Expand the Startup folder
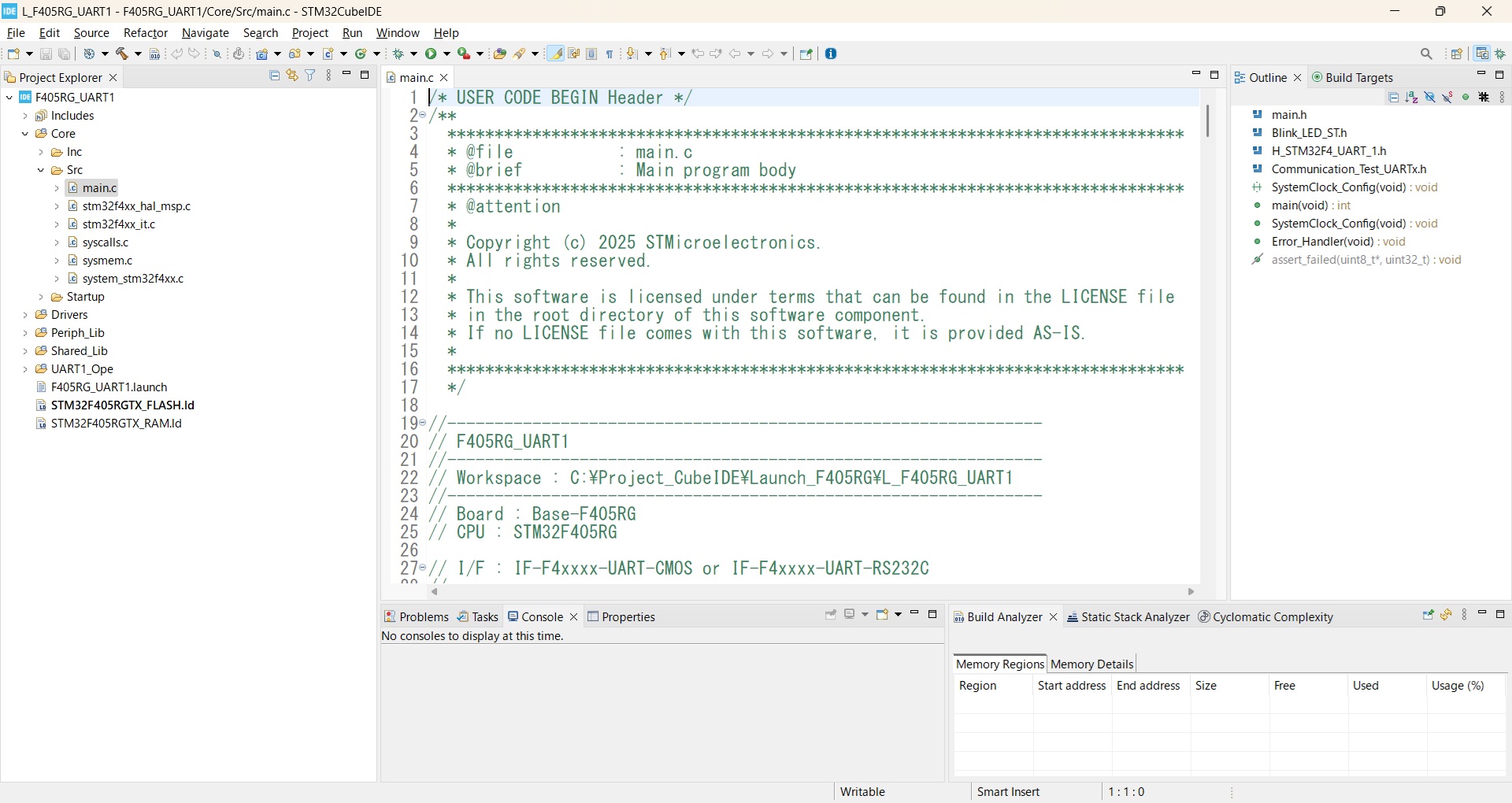1512x803 pixels. click(41, 297)
